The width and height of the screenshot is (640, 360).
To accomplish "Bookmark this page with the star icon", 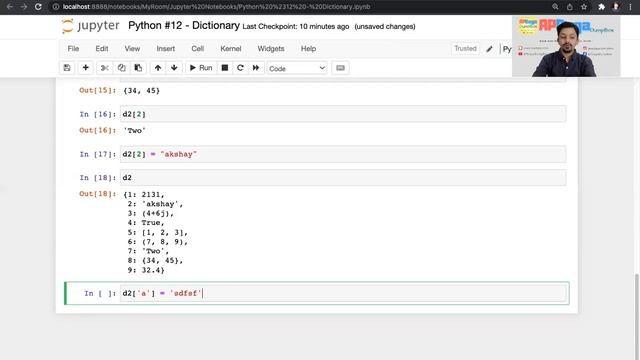I will 584,7.
